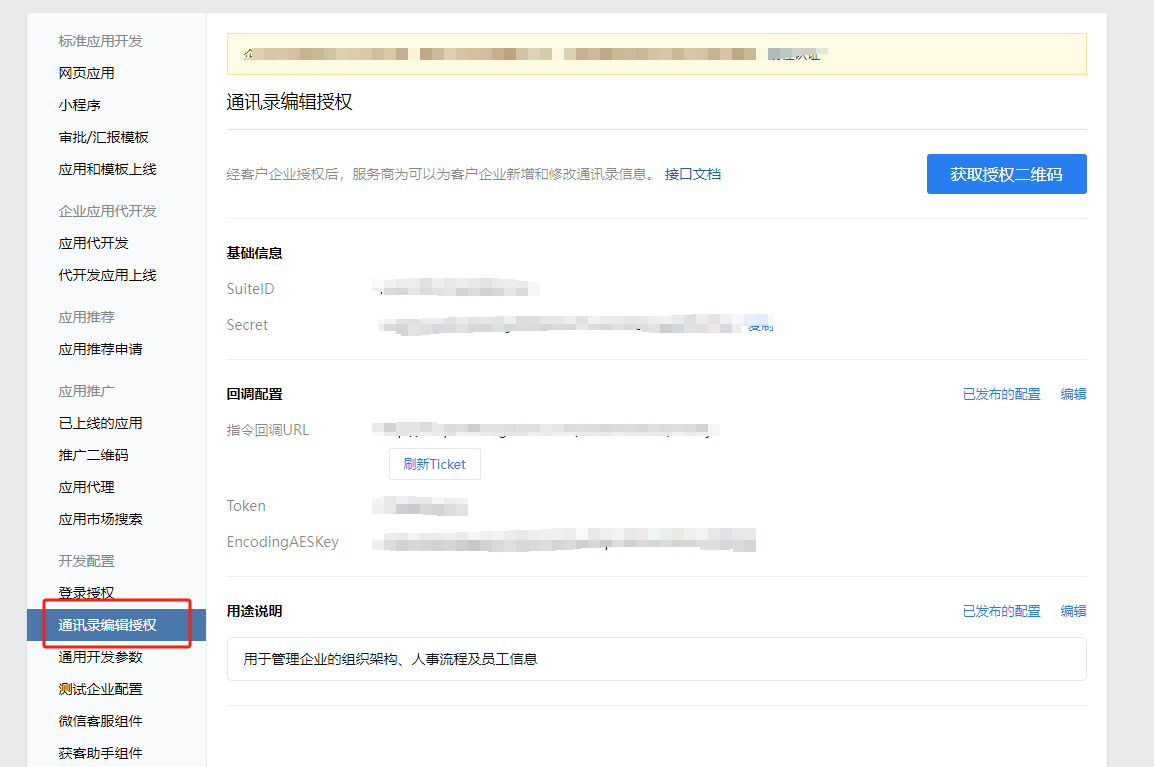Viewport: 1154px width, 767px height.
Task: Go to 测试企业配置
Action: coord(101,689)
